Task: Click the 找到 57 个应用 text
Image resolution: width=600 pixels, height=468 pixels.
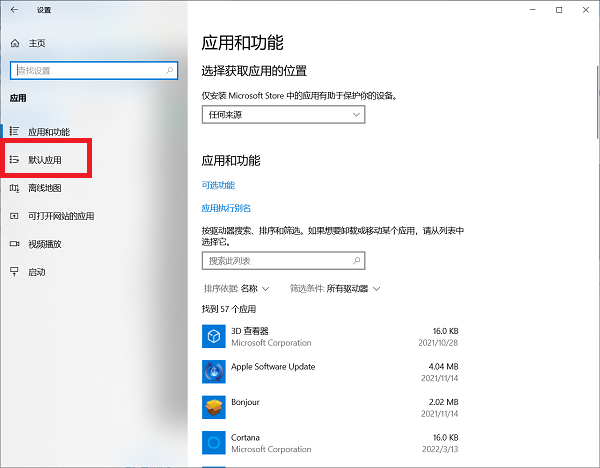Action: 229,309
